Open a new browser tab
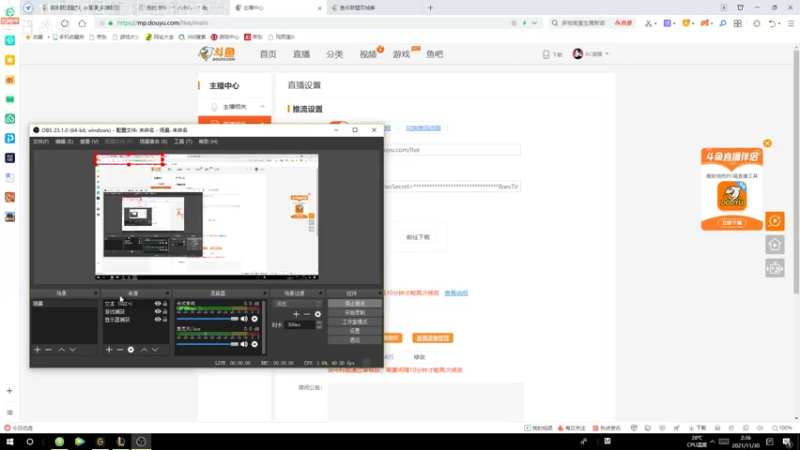Screen dimensions: 800x450 point(430,8)
